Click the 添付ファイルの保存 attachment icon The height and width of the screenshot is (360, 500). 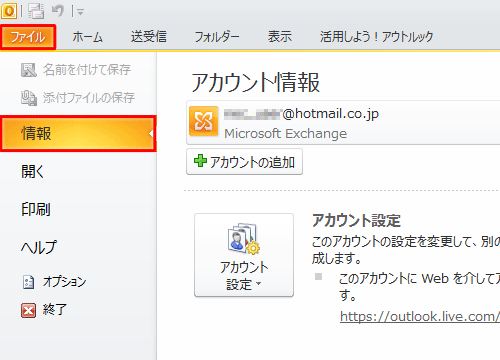[29, 98]
